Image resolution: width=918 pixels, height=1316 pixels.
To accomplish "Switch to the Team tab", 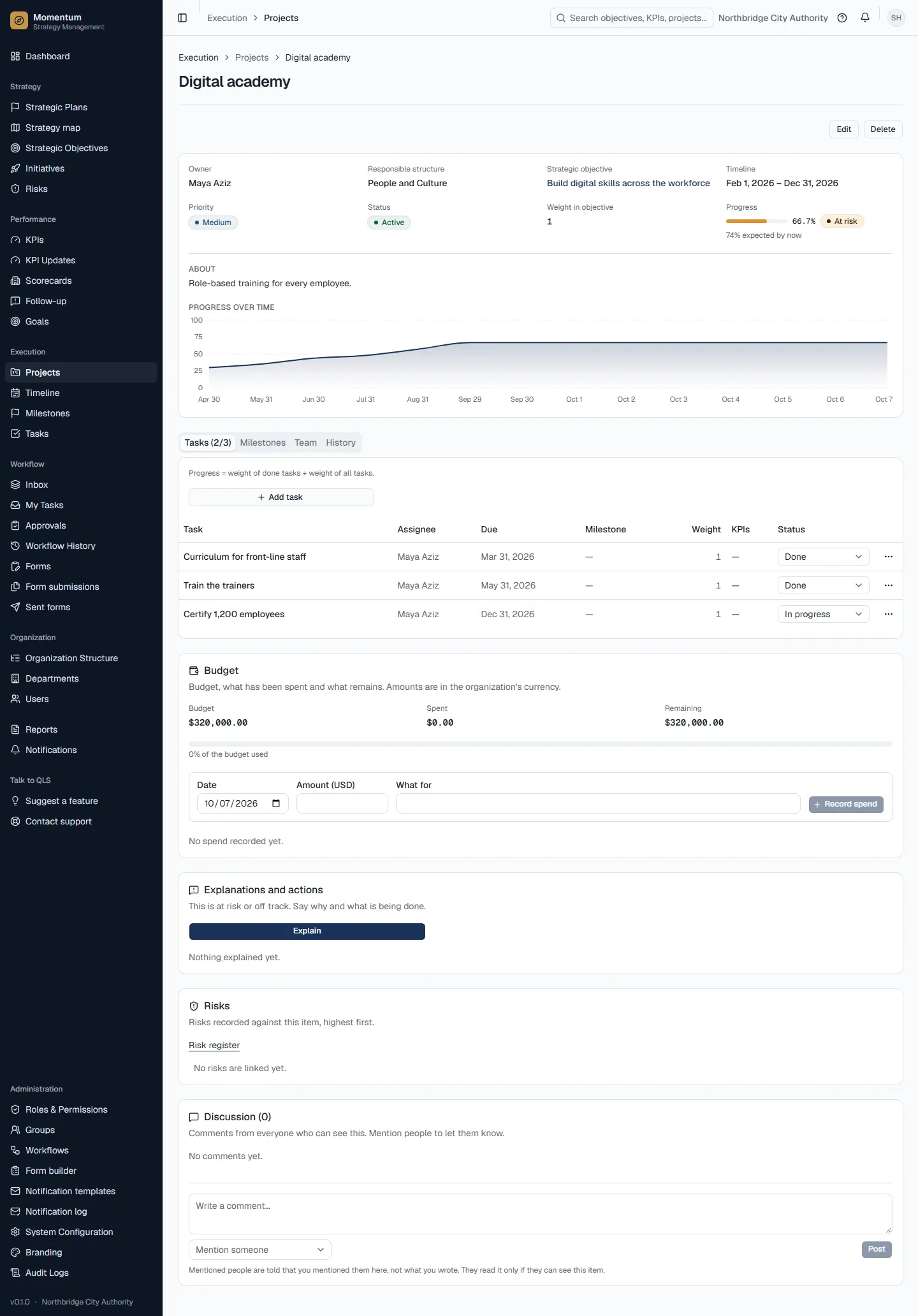I will (305, 442).
